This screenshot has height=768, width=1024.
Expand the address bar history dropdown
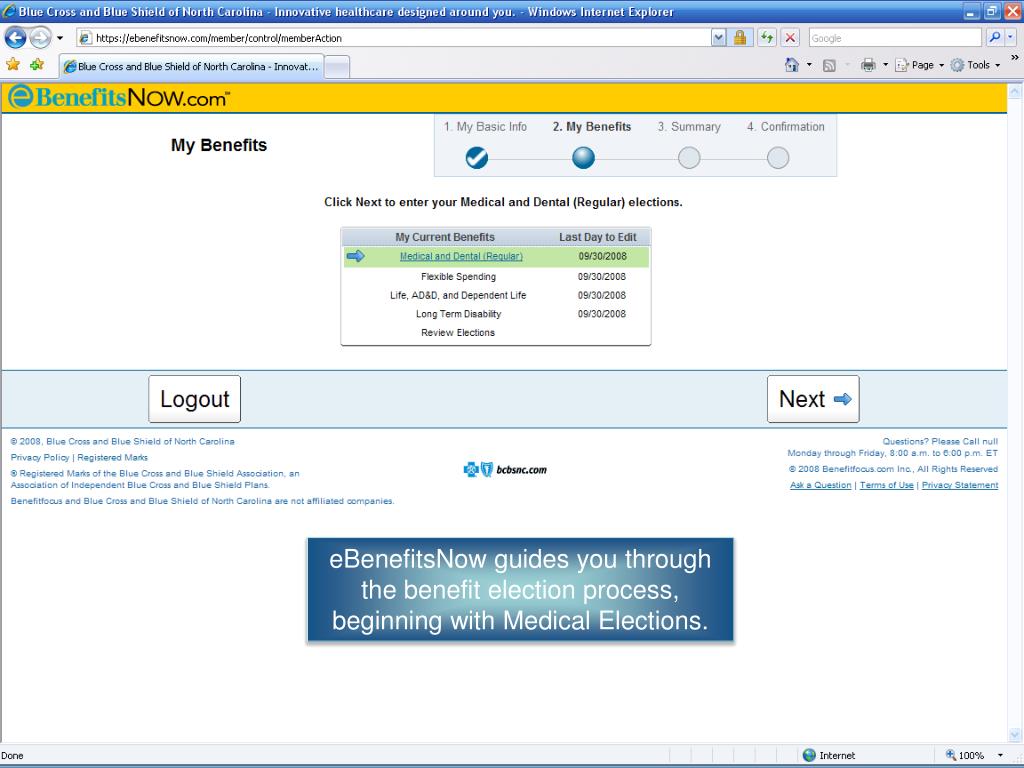[718, 38]
